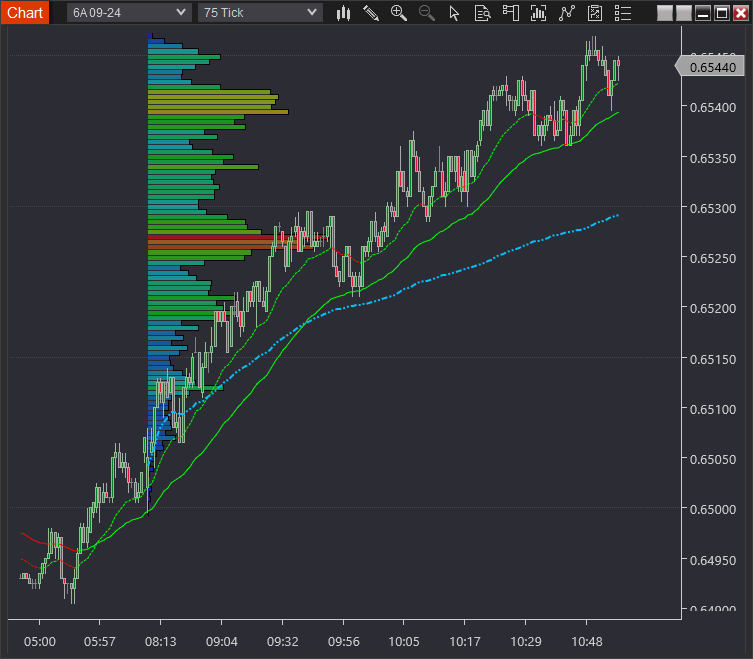The width and height of the screenshot is (753, 659).
Task: Click the second gray link swatch
Action: pos(683,13)
